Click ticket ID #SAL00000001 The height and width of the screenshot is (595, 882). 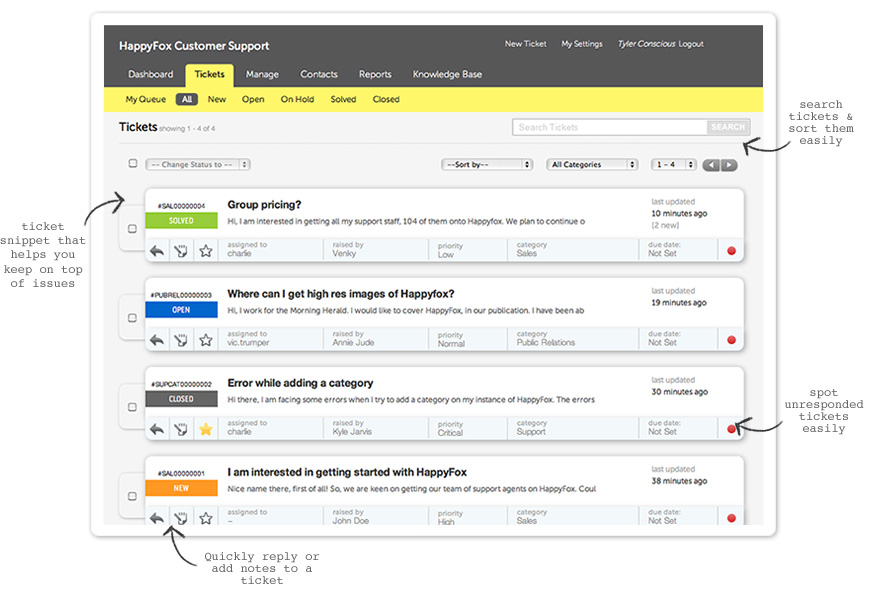point(181,474)
